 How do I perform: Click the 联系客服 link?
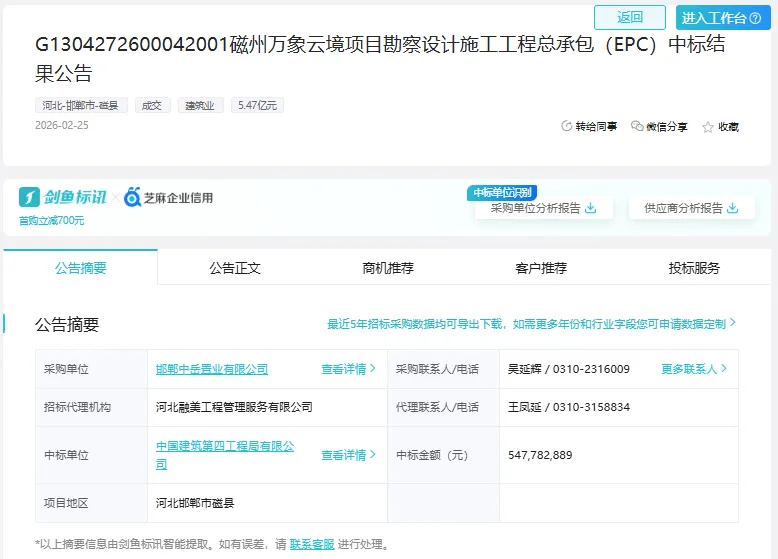[311, 545]
